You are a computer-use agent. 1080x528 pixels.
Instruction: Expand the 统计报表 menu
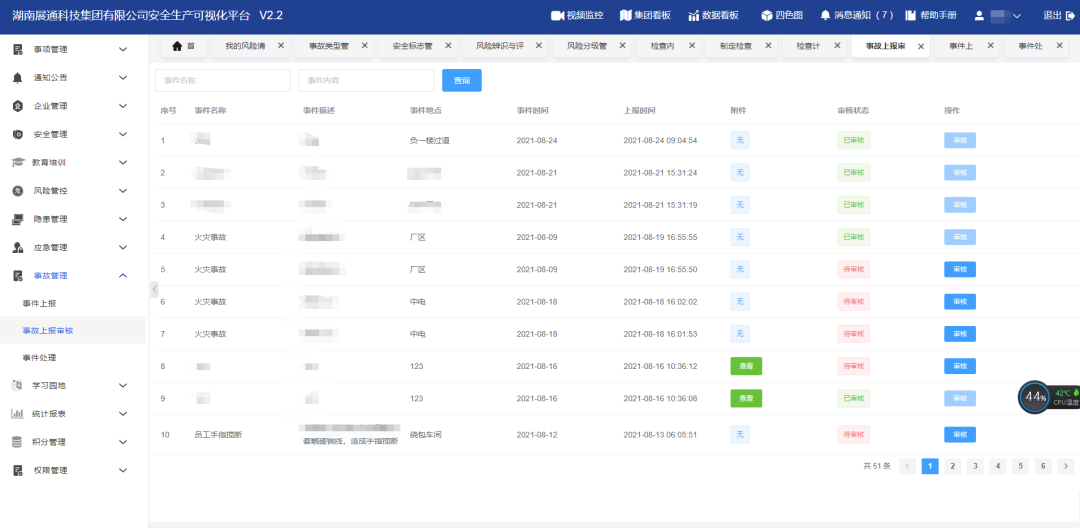[123, 413]
